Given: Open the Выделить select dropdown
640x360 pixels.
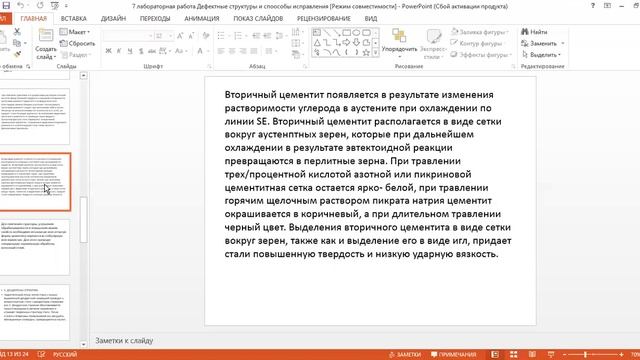Looking at the screenshot, I should tap(542, 54).
